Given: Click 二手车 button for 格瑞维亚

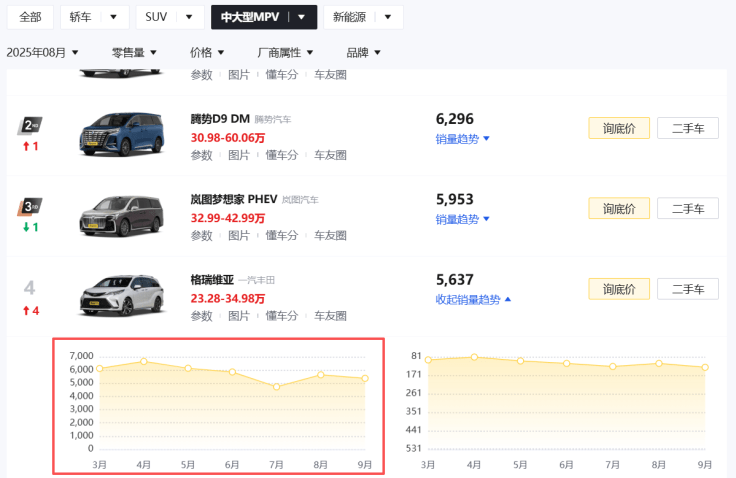Looking at the screenshot, I should point(688,289).
